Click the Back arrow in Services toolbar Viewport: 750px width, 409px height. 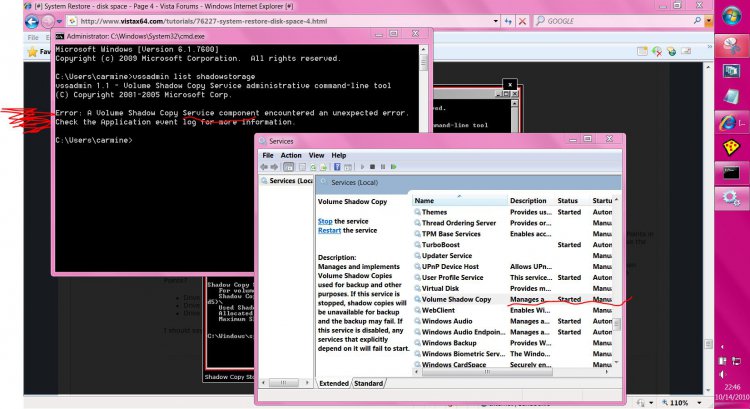[x=264, y=166]
